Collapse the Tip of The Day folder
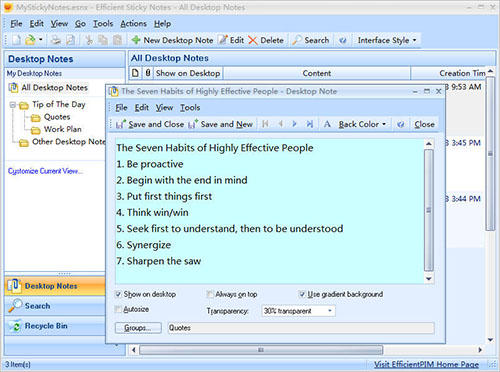 tap(13, 105)
